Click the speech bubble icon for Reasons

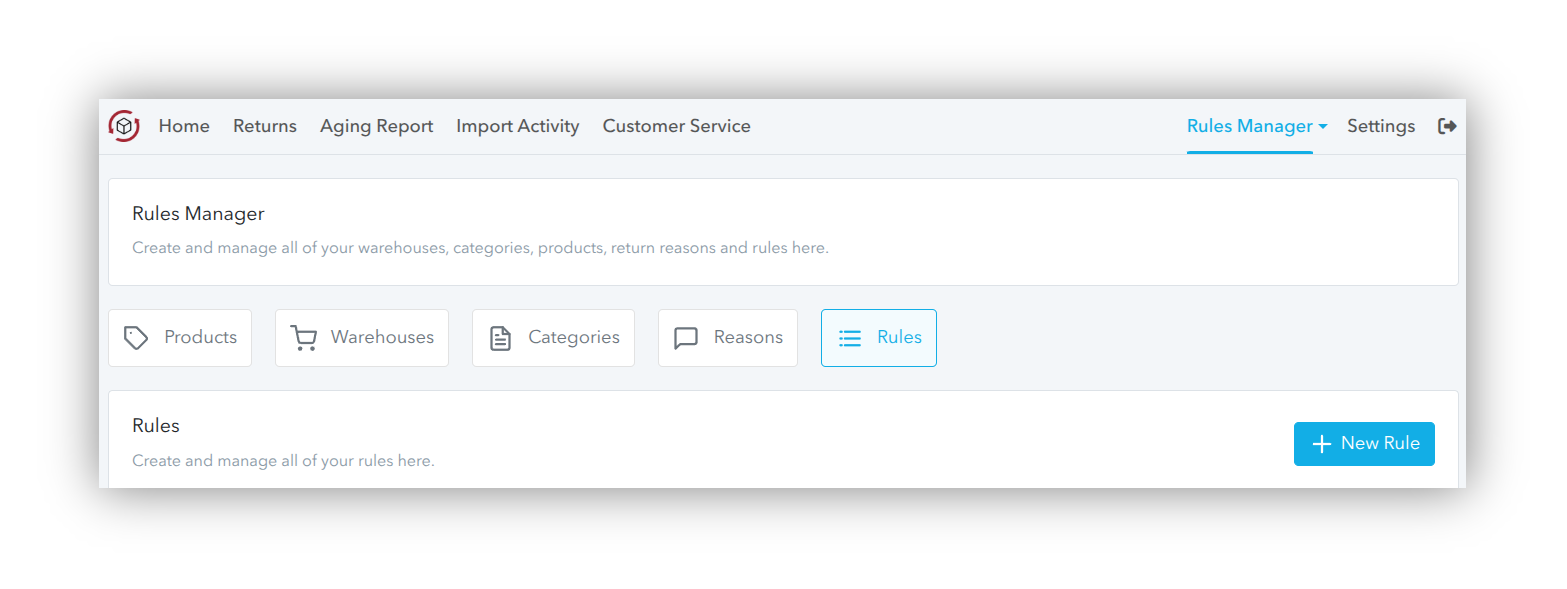pos(686,338)
